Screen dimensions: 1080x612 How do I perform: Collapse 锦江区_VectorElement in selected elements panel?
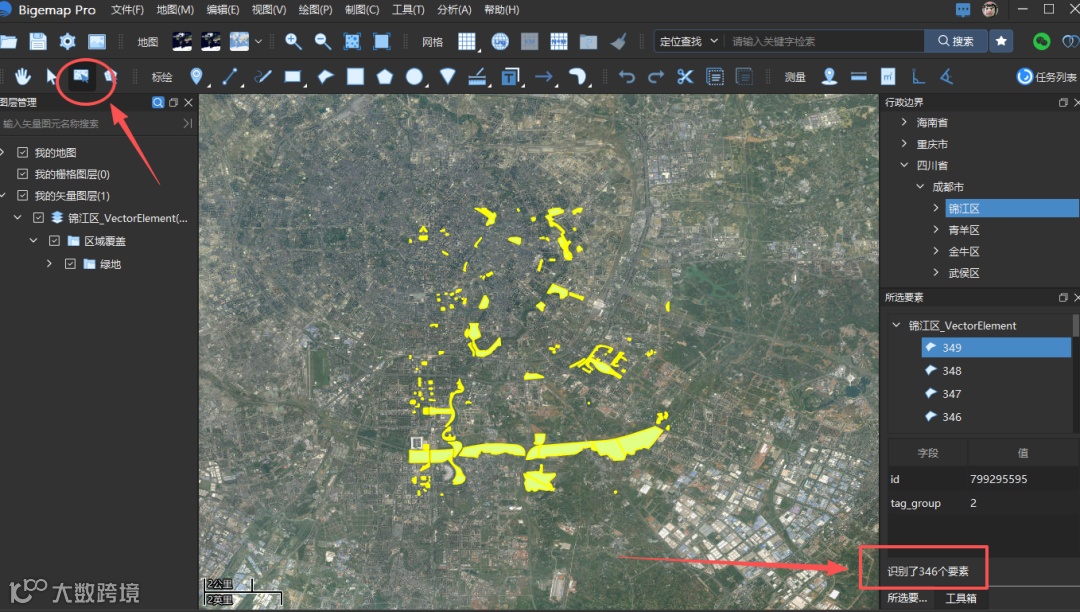point(896,325)
